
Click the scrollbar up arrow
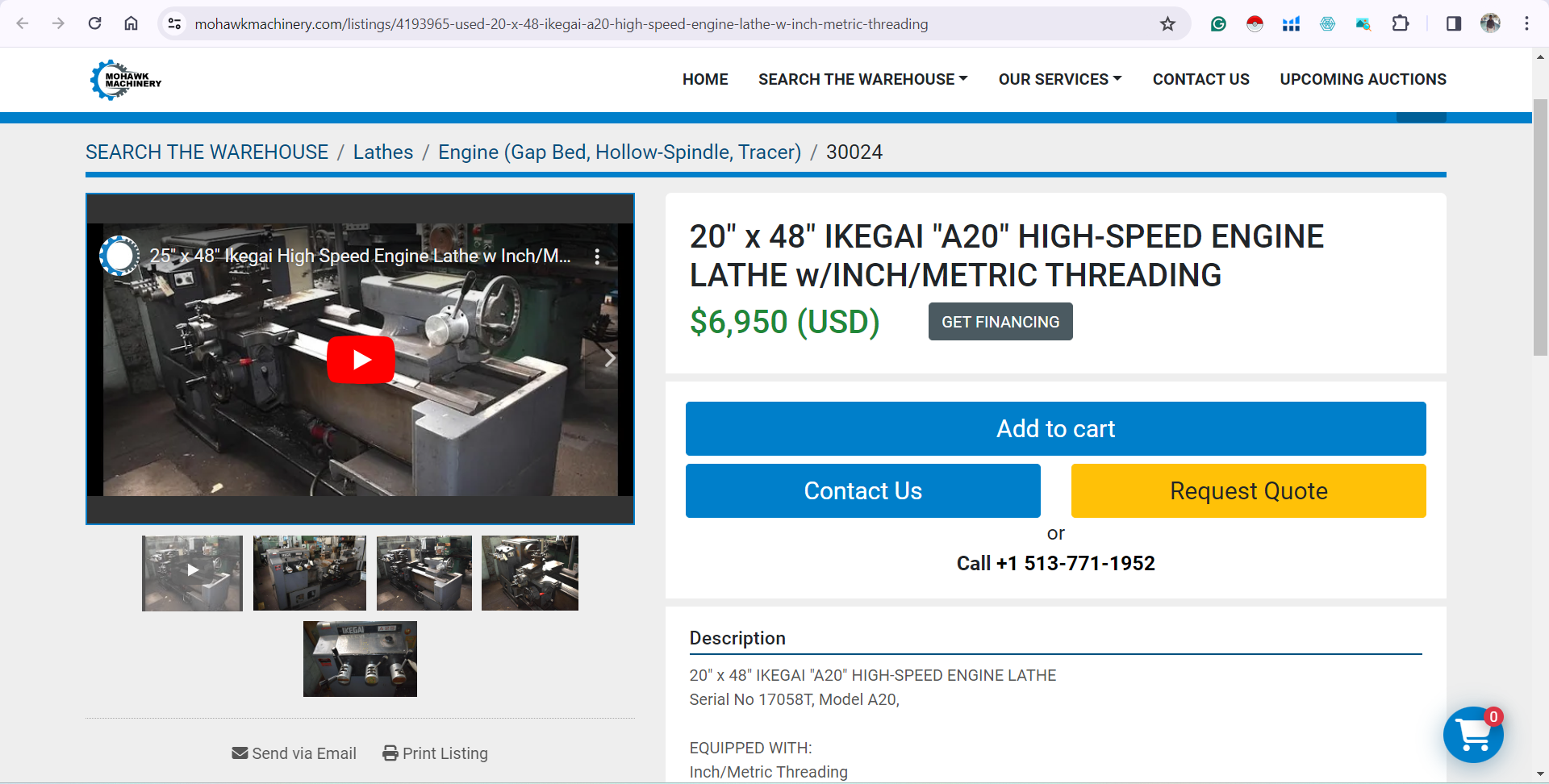click(1540, 56)
